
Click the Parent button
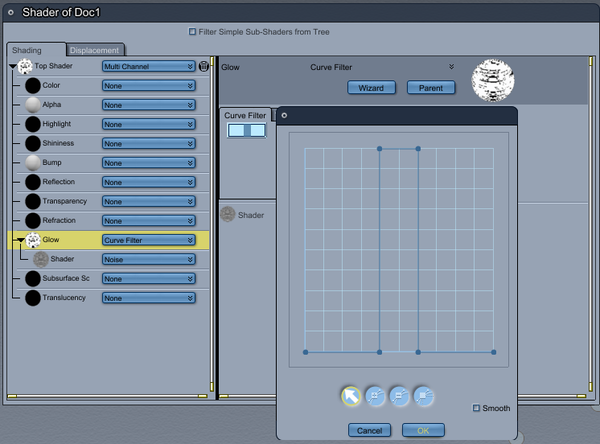[431, 88]
